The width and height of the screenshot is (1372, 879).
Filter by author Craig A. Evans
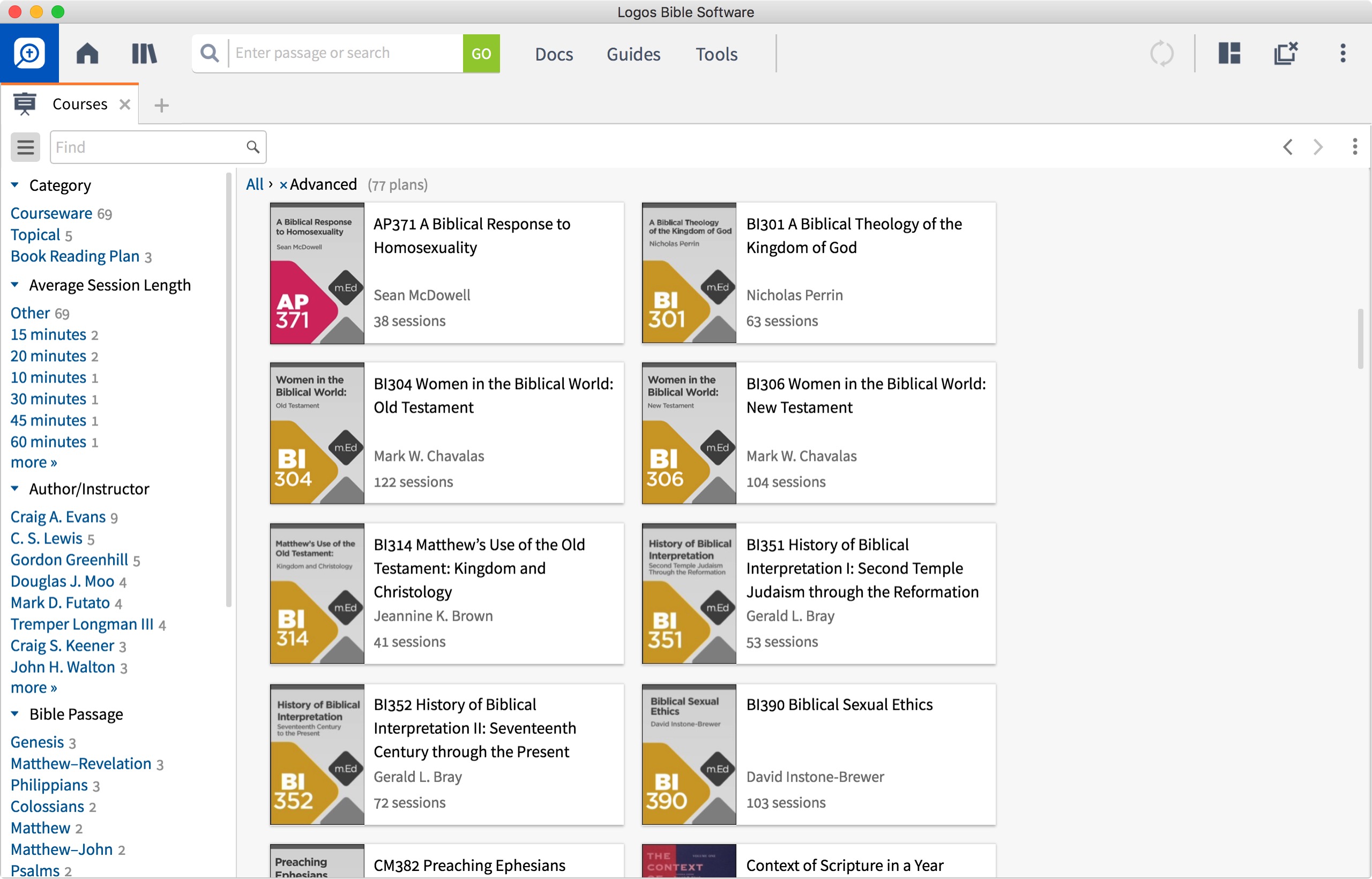pyautogui.click(x=58, y=517)
